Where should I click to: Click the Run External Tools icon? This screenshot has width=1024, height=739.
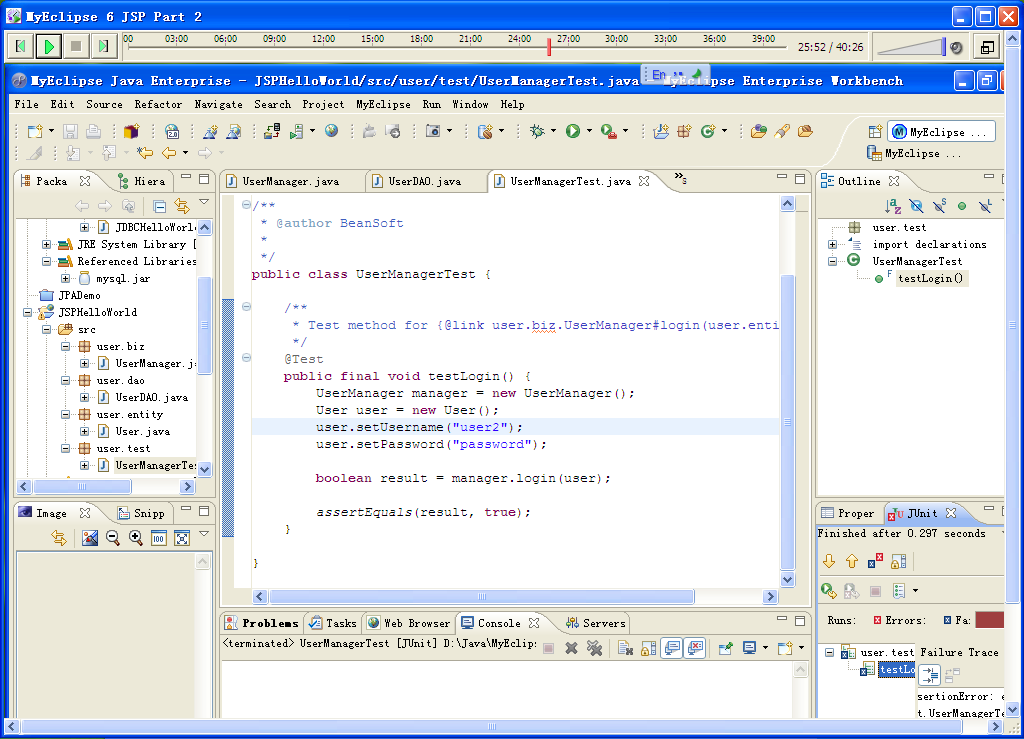[x=609, y=131]
